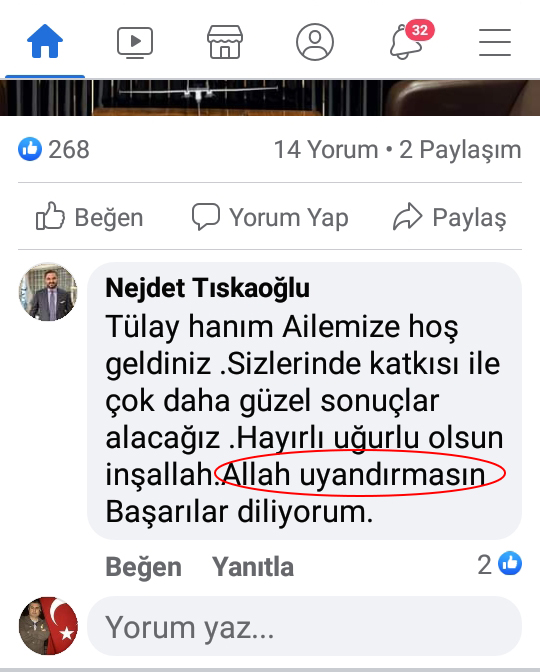
Task: Open Nejdet Tıskaoğlu's name link
Action: pyautogui.click(x=207, y=288)
